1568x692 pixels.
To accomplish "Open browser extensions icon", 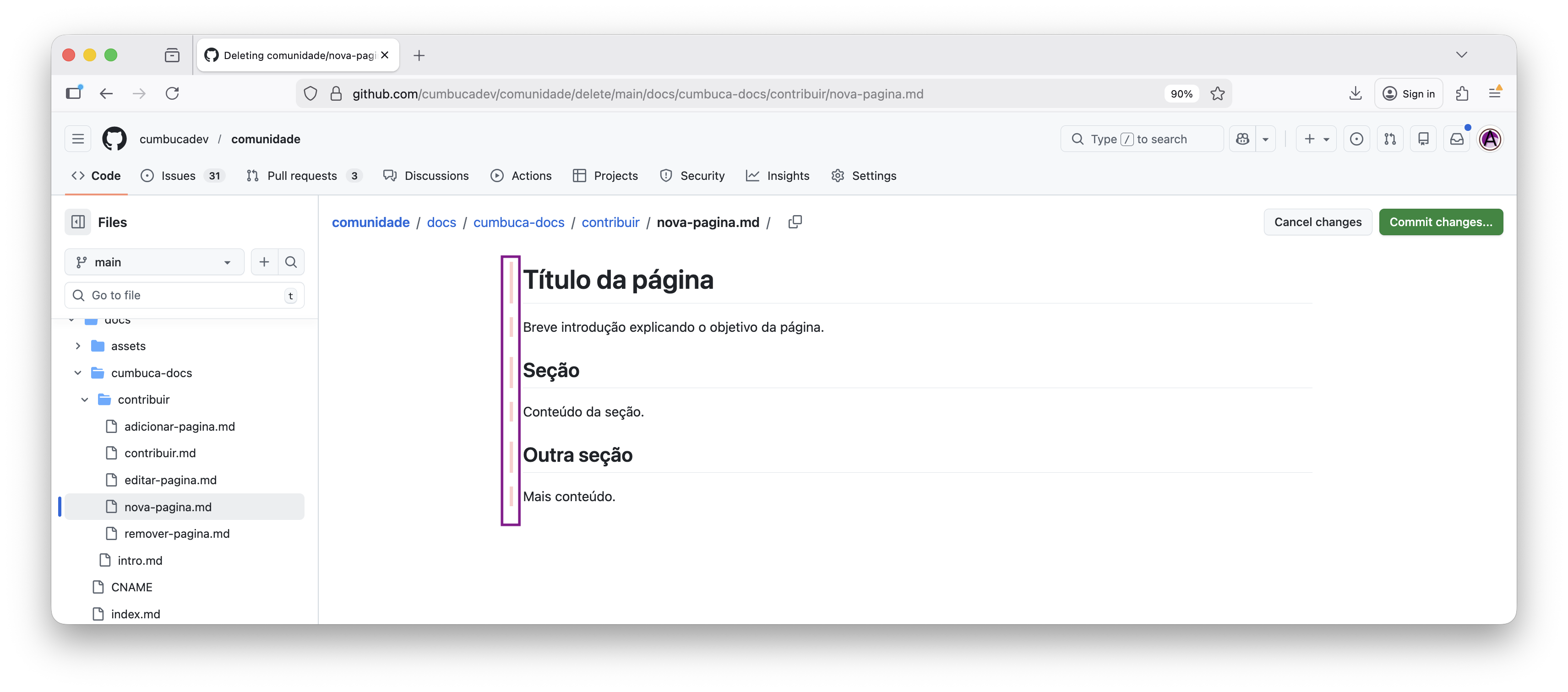I will [1462, 93].
